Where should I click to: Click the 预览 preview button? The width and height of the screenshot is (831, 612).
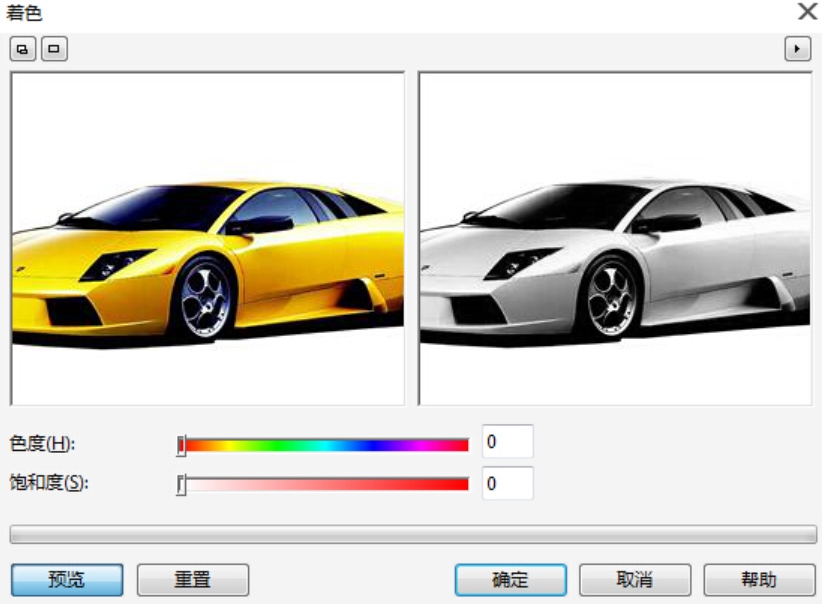[67, 580]
